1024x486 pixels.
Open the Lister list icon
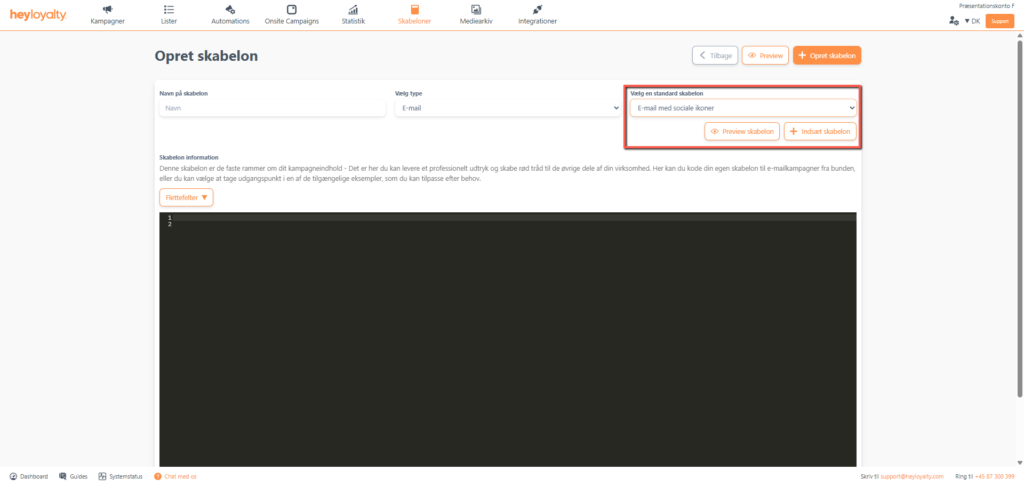tap(169, 10)
